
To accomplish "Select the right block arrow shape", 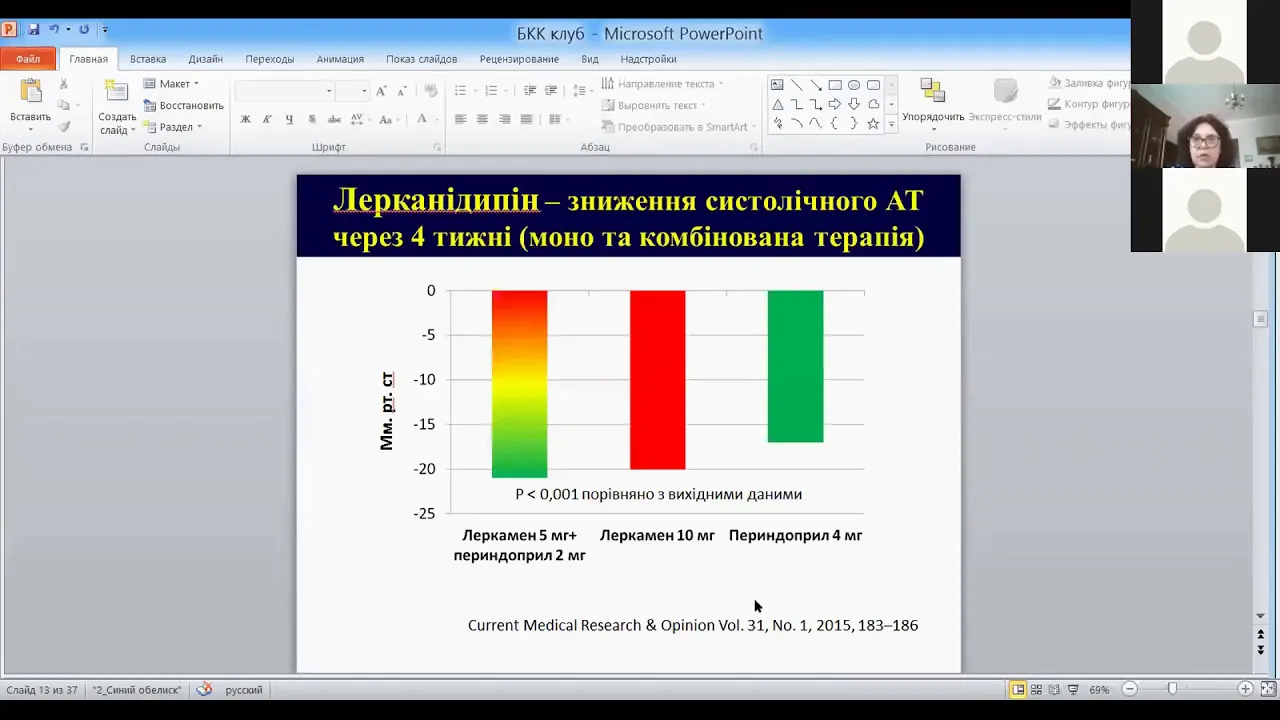I will (x=835, y=104).
